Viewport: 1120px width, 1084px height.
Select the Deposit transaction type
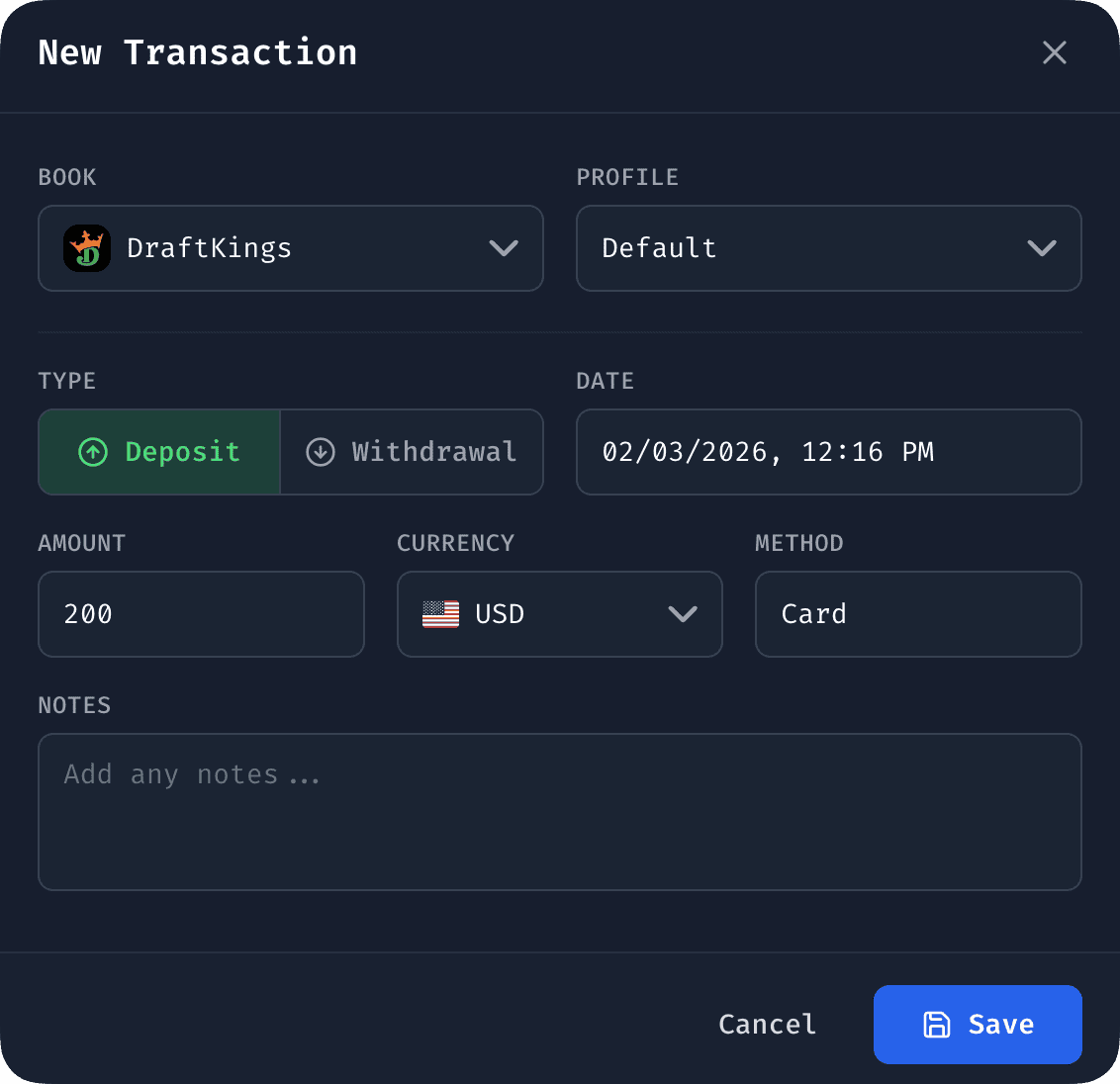coord(158,452)
